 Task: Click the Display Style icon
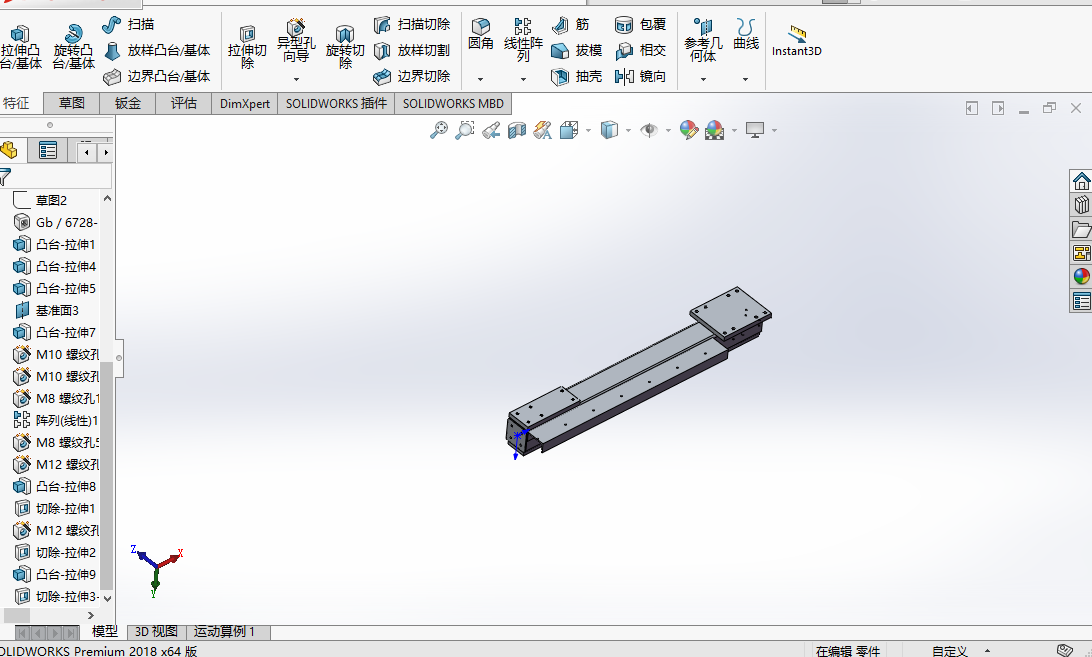click(609, 130)
